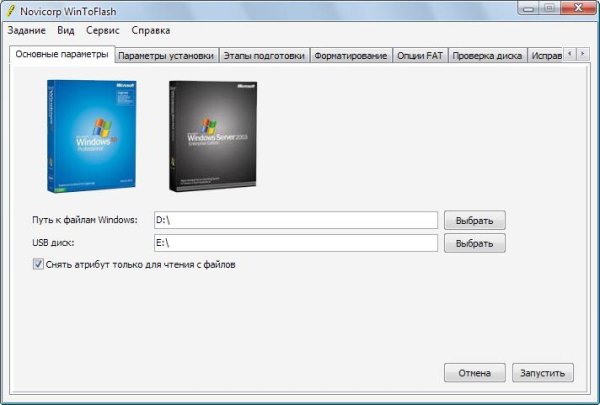Click the USB disk field E:\

tap(296, 243)
